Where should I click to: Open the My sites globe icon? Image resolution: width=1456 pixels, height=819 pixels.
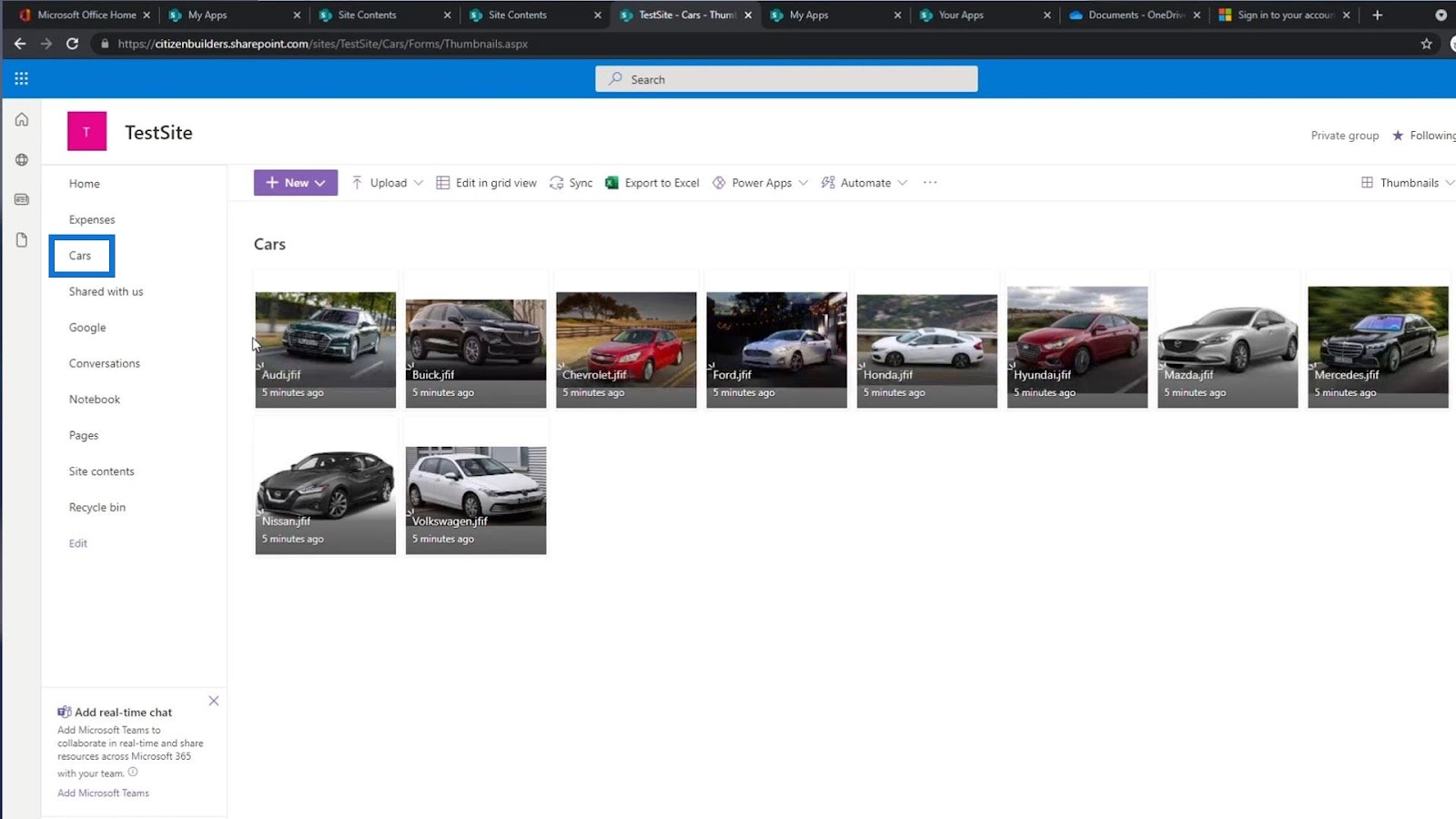click(x=22, y=160)
